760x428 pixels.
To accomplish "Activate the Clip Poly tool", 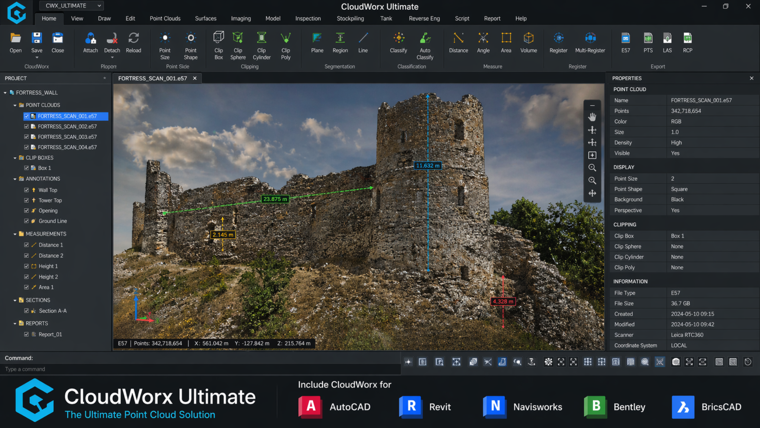I will 285,38.
